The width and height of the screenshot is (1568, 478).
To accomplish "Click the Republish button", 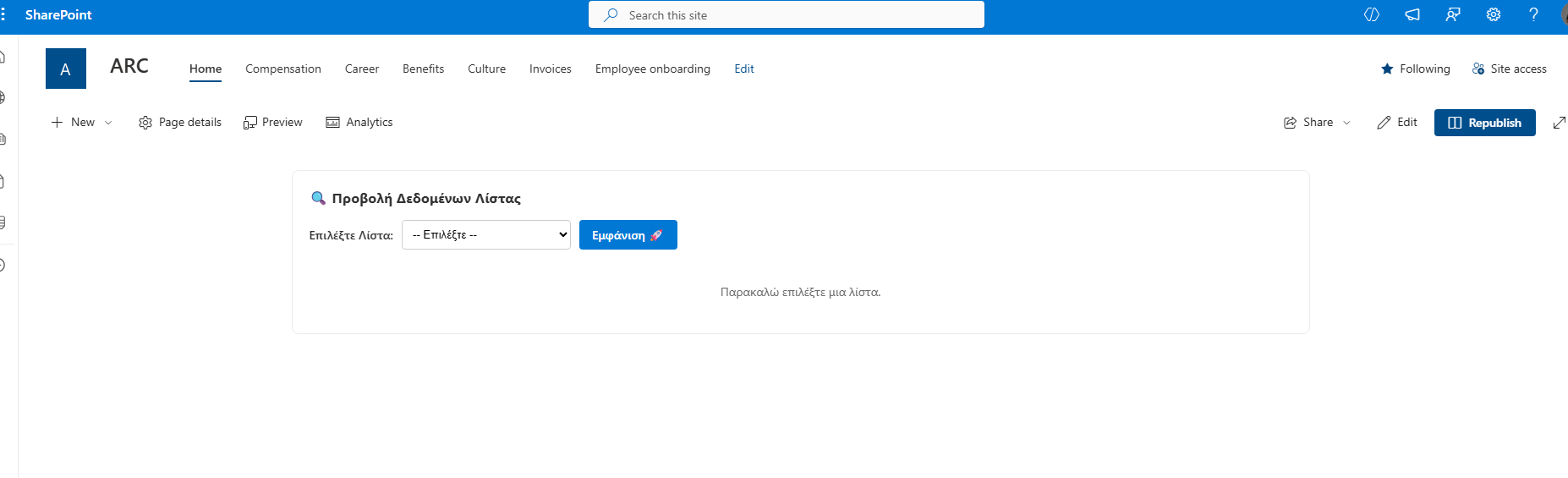I will pyautogui.click(x=1484, y=123).
